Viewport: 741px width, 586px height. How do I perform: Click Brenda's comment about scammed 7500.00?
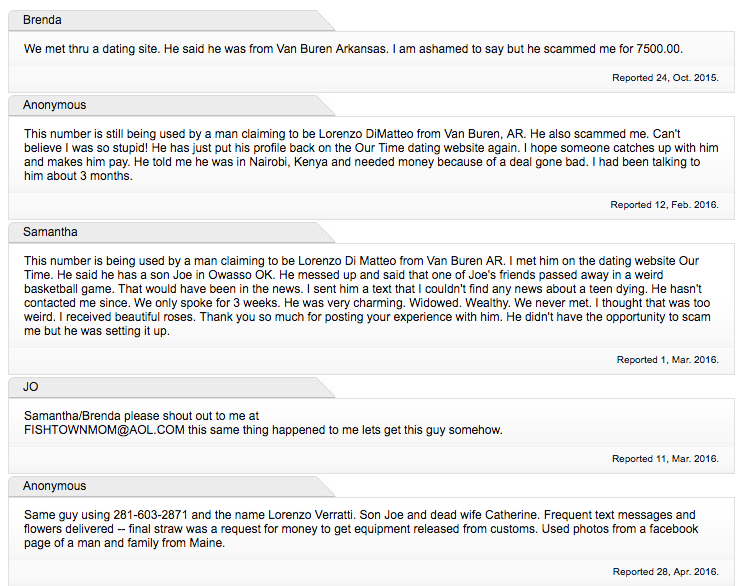(353, 49)
